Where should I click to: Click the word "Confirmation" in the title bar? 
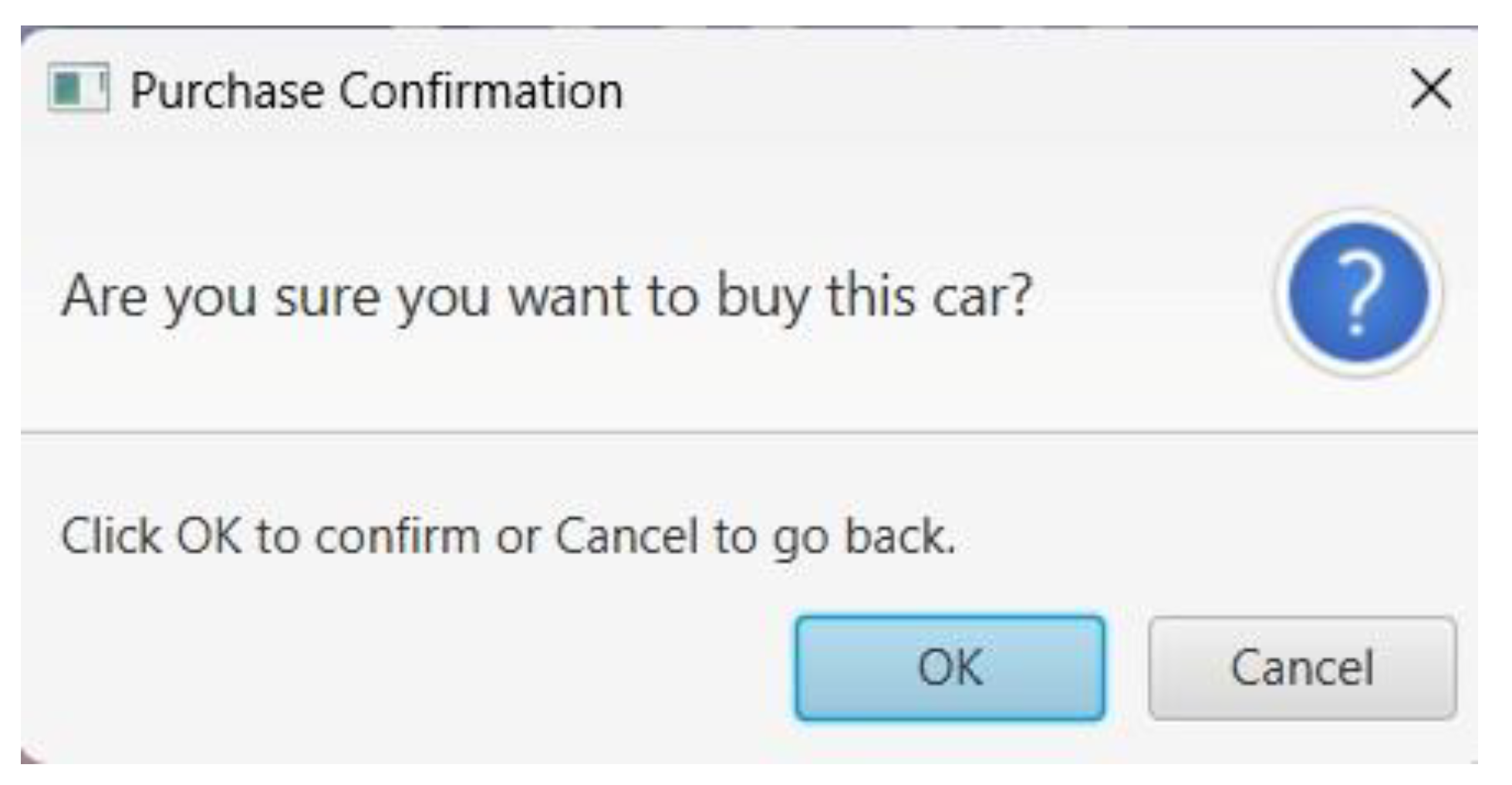[481, 91]
